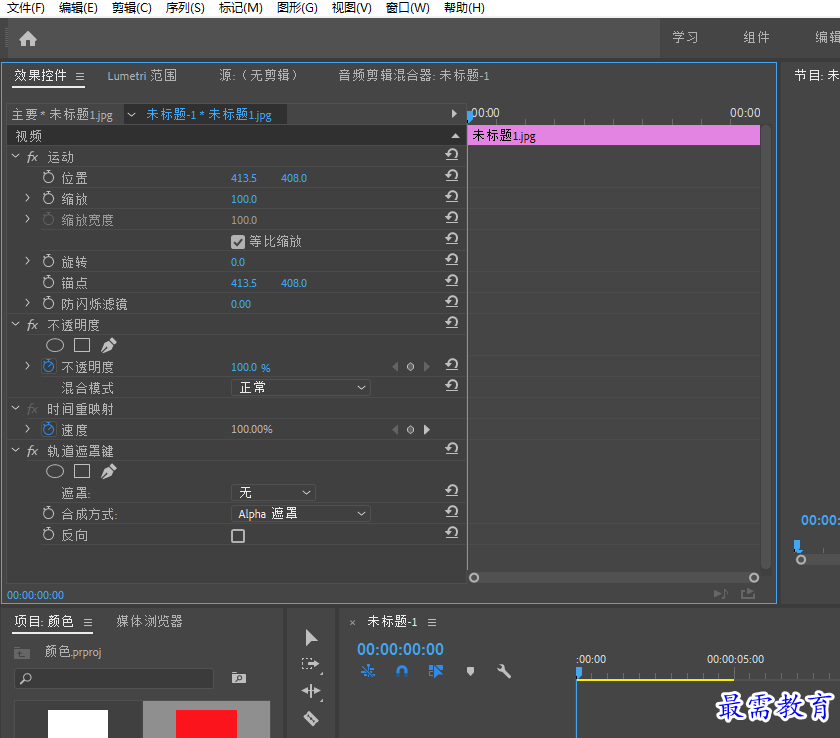Add 不透明度 keyframe diamond button
This screenshot has width=840, height=738.
410,367
